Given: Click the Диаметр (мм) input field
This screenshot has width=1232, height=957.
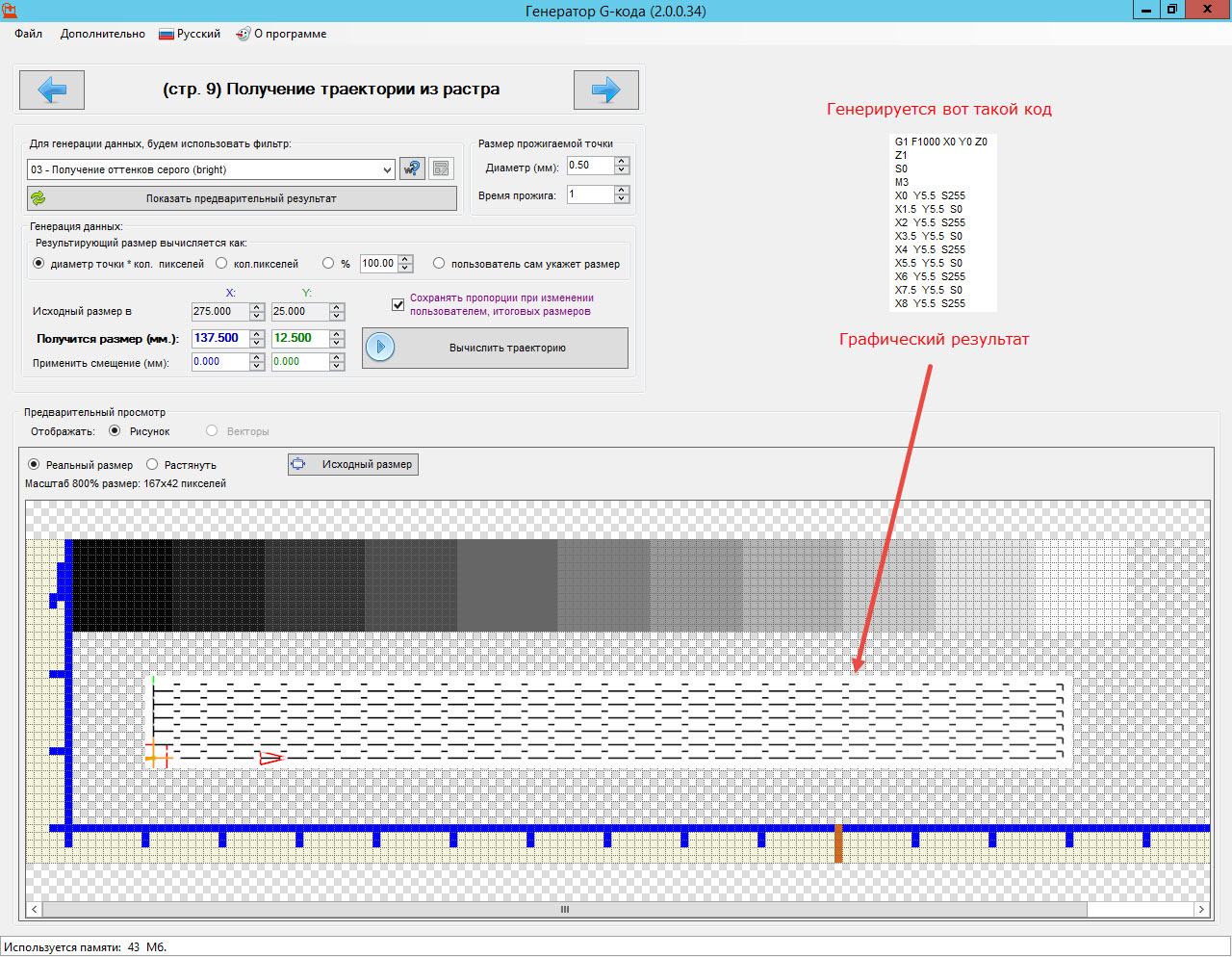Looking at the screenshot, I should [x=590, y=166].
